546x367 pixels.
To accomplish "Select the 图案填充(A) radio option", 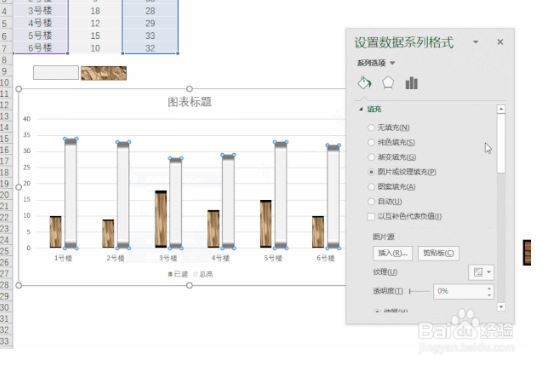I will [371, 187].
